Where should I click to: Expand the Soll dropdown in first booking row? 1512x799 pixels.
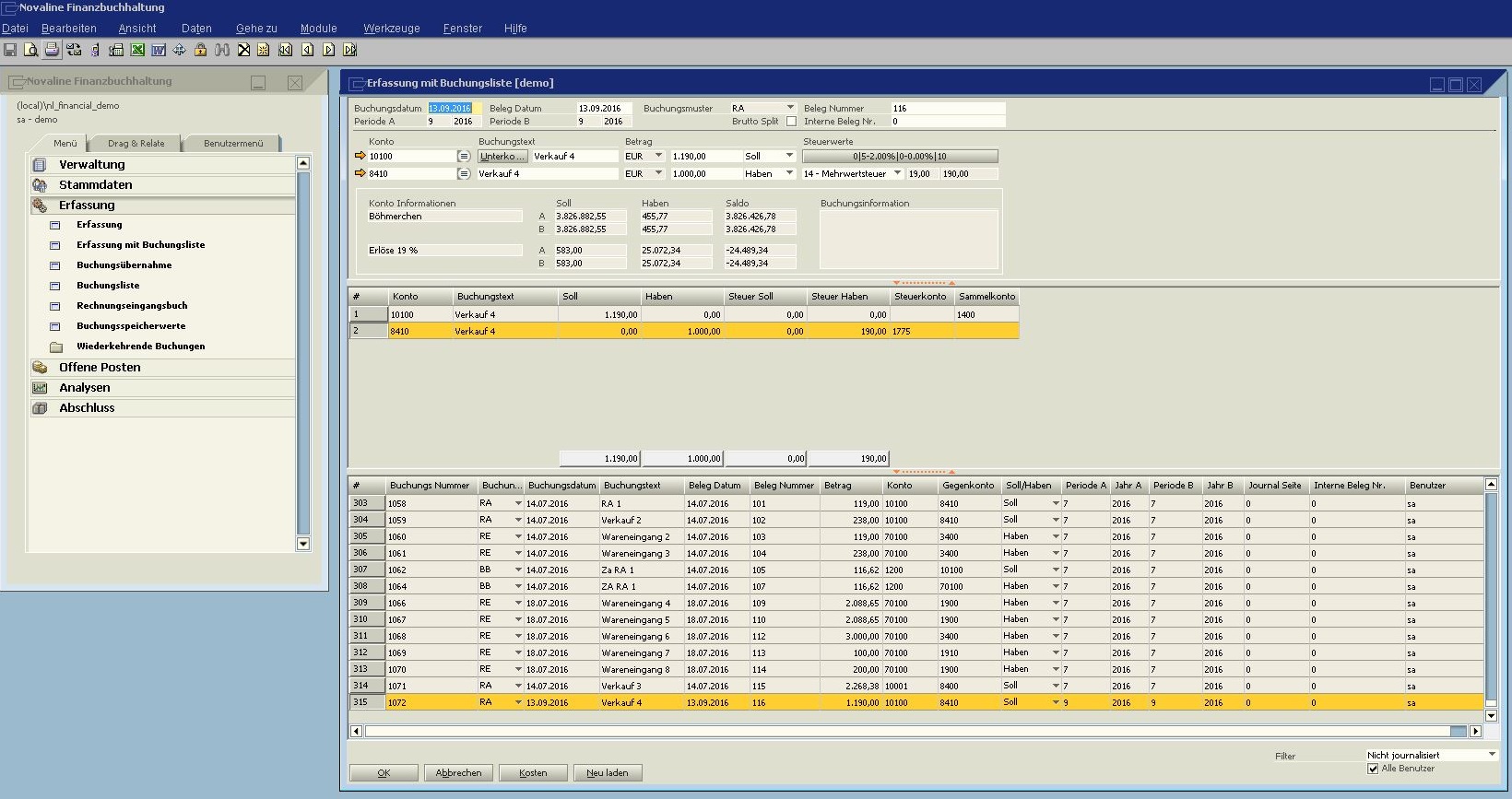click(x=789, y=156)
